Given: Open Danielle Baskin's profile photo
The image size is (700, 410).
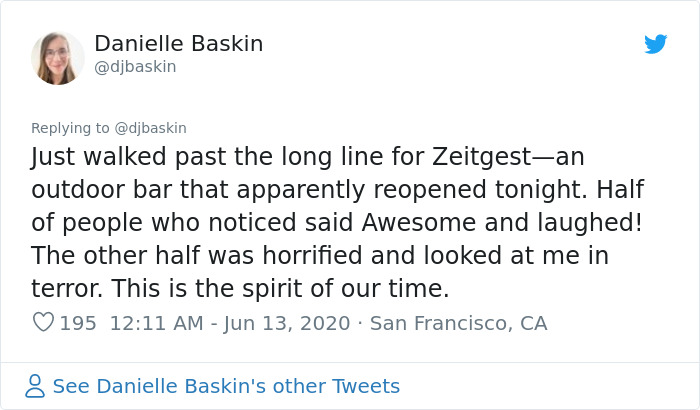Looking at the screenshot, I should 57,57.
